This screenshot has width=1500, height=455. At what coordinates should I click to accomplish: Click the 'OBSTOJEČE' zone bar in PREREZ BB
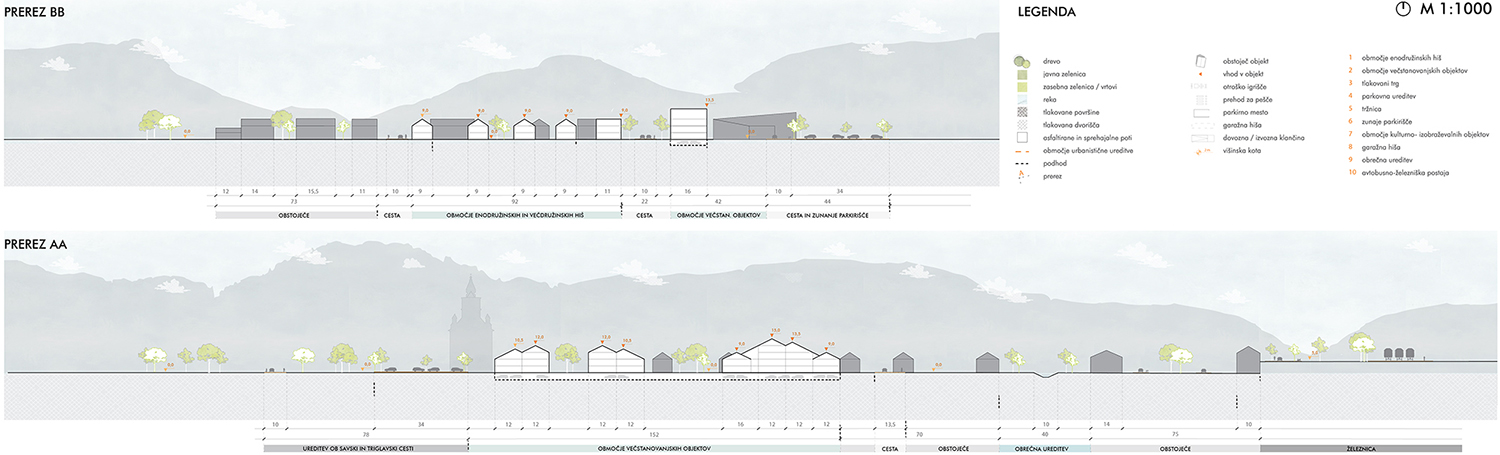coord(294,214)
